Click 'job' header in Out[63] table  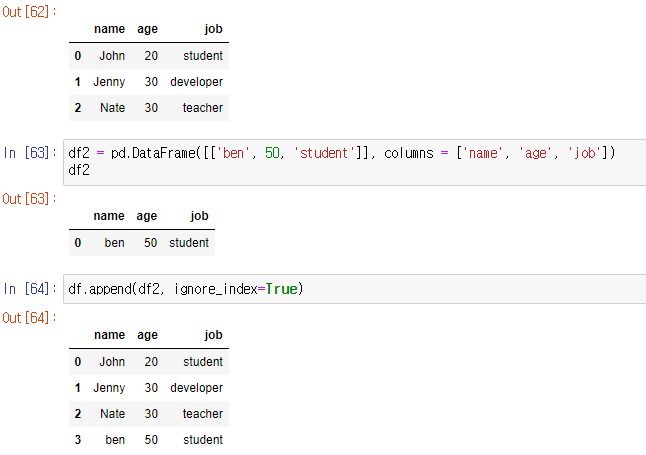(x=199, y=216)
